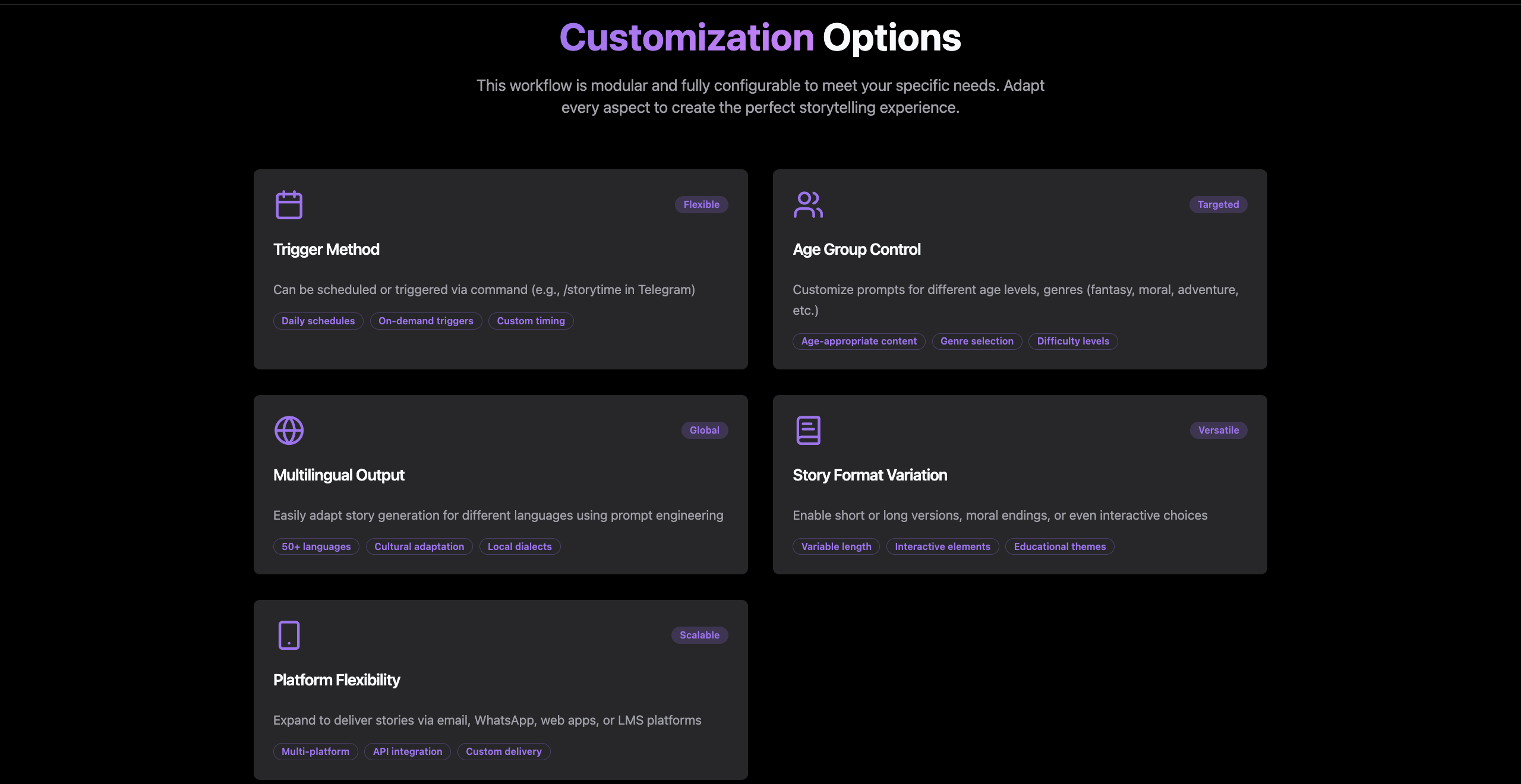
Task: Click the Customization Options page title
Action: click(760, 37)
